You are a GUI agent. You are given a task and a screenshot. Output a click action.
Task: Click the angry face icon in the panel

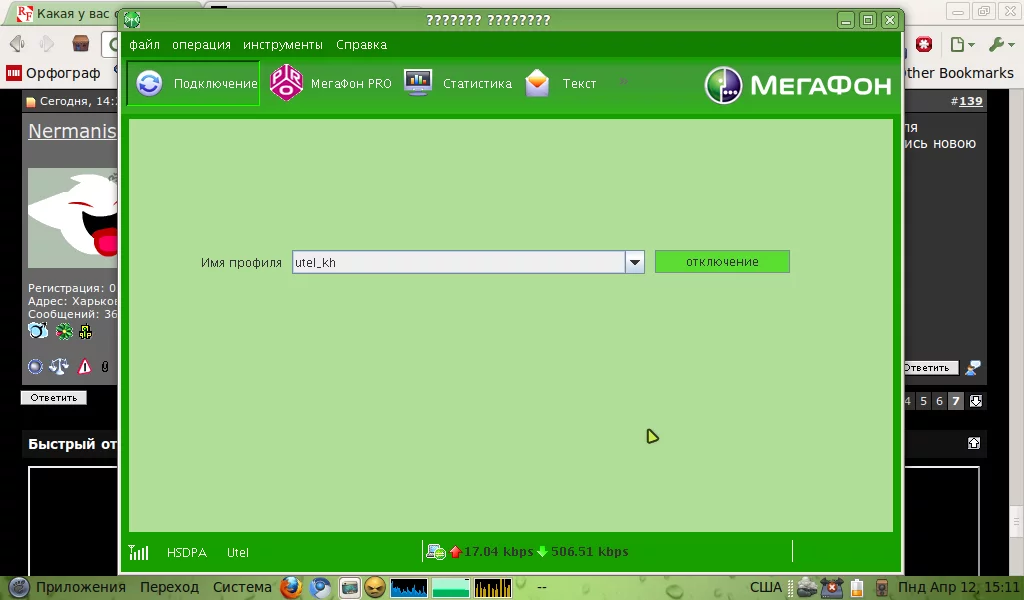(x=374, y=588)
